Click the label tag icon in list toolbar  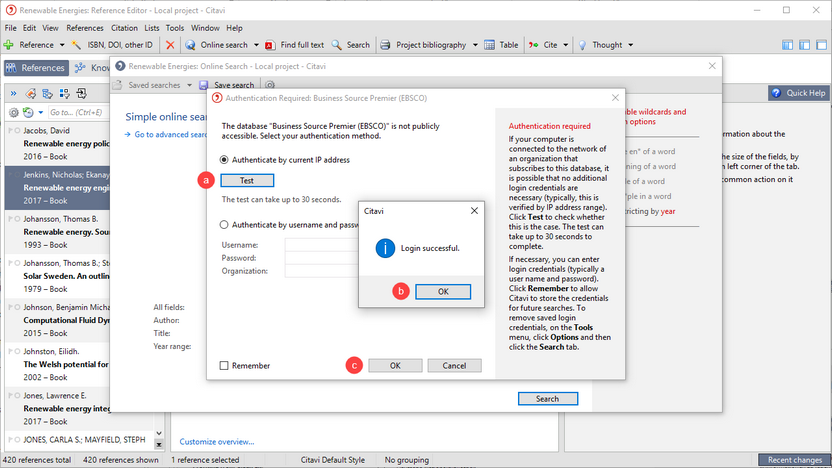tap(31, 93)
